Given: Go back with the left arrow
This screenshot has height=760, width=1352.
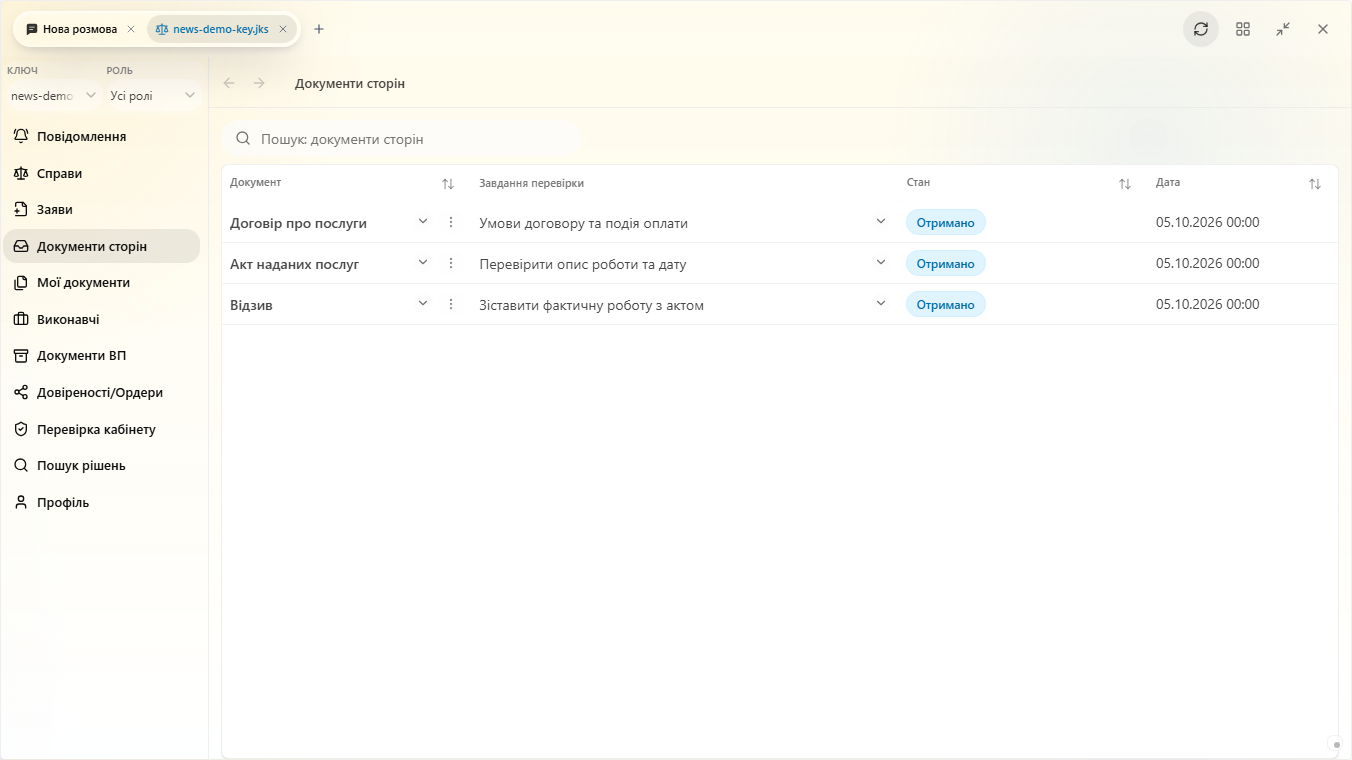Looking at the screenshot, I should coord(229,83).
